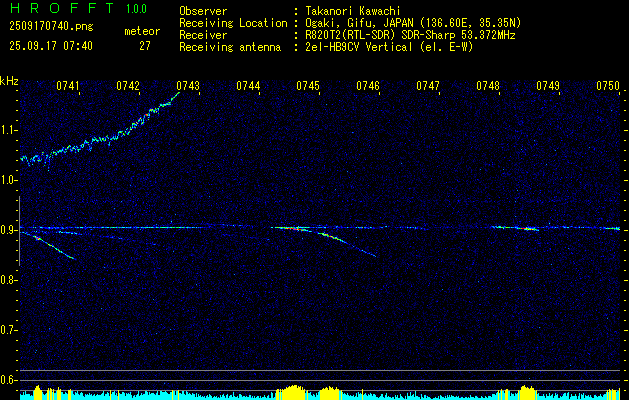
Task: Click the descending echo before 0741
Action: click(54, 248)
